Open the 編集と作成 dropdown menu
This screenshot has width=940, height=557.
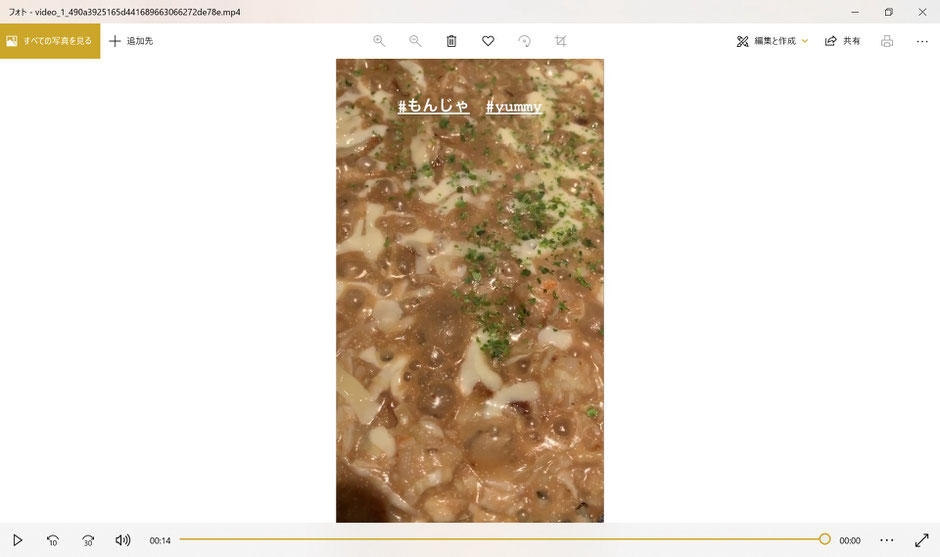[x=772, y=41]
